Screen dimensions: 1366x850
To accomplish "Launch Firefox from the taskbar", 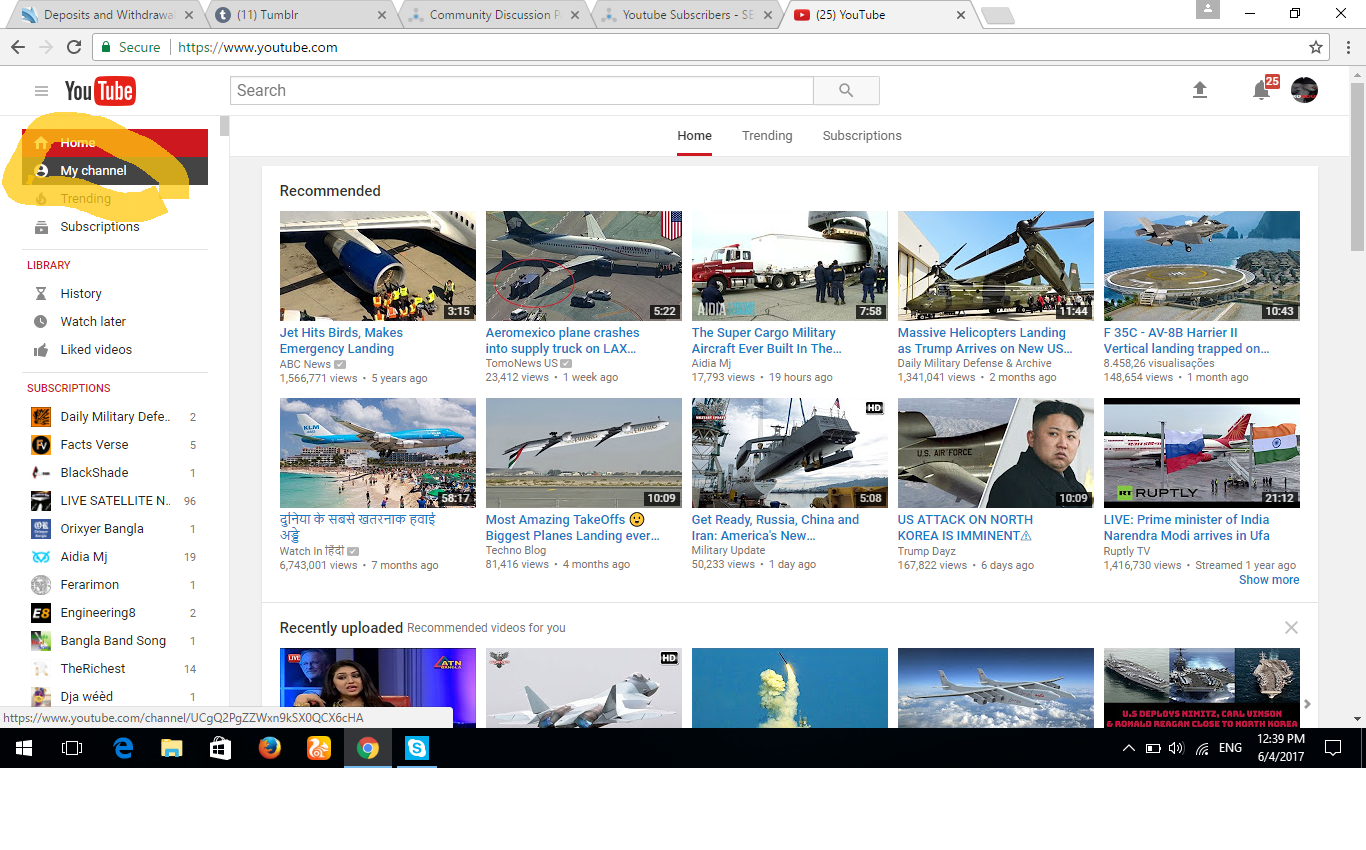I will (270, 748).
